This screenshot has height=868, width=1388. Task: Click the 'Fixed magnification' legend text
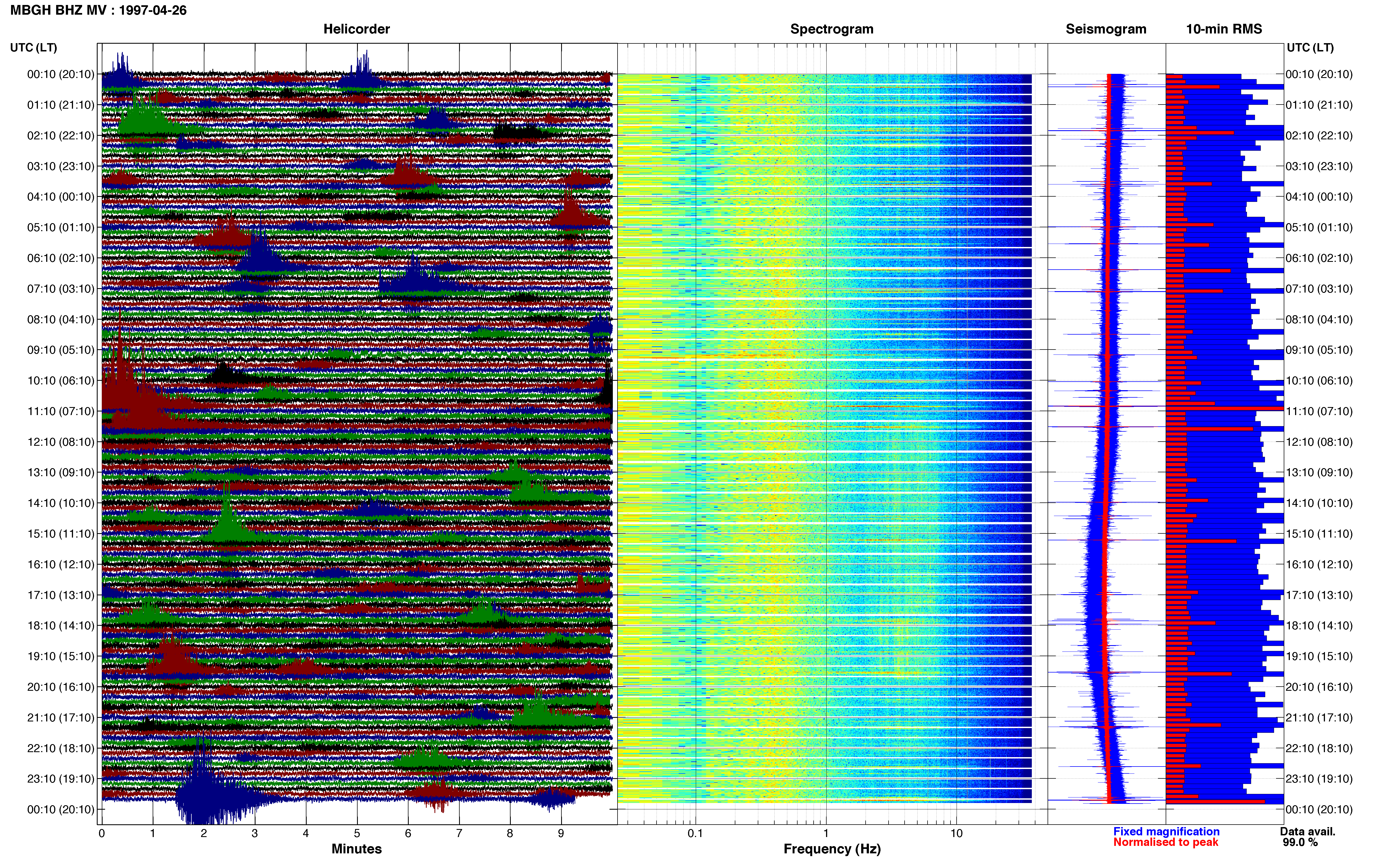(x=1166, y=832)
